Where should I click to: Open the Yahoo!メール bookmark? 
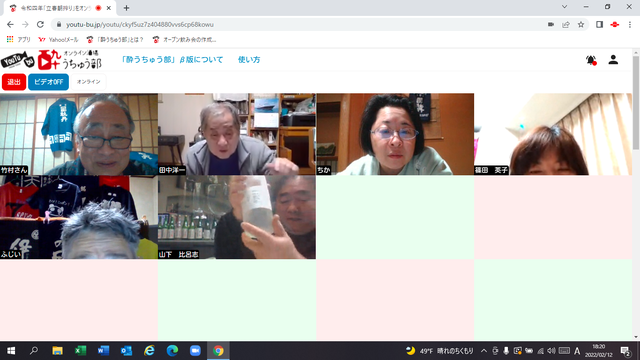pyautogui.click(x=58, y=40)
